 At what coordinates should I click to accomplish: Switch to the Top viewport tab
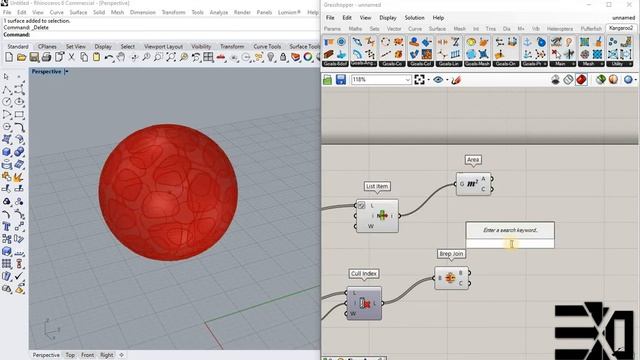click(x=70, y=355)
